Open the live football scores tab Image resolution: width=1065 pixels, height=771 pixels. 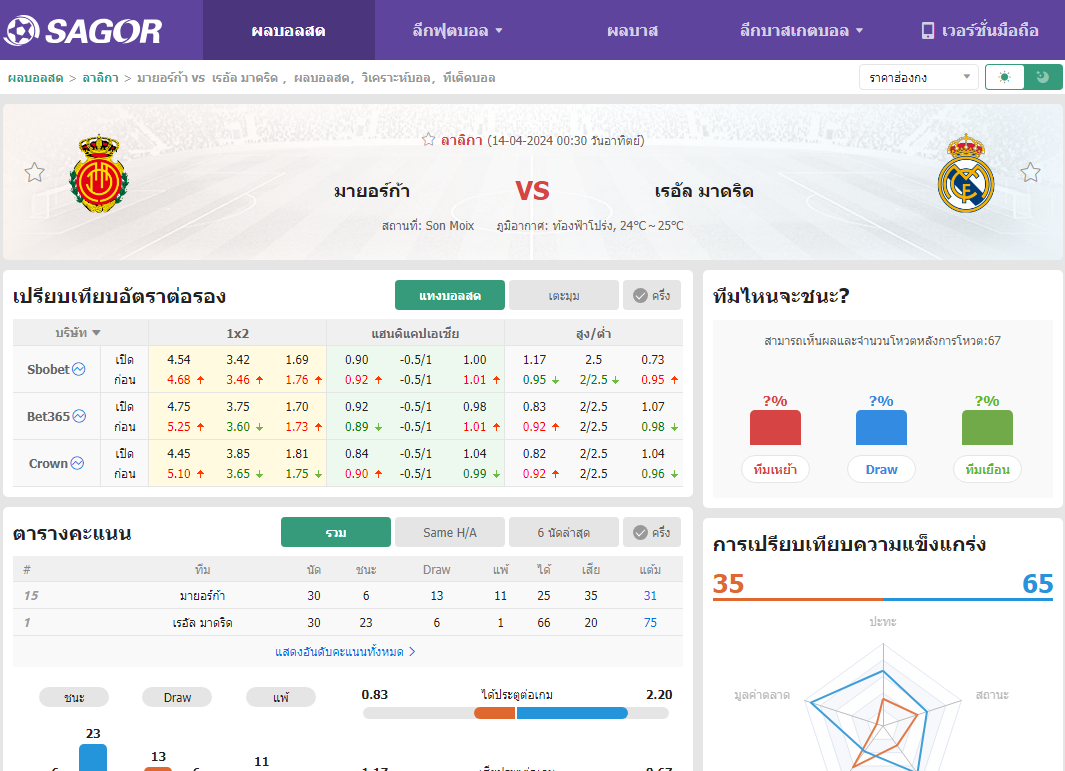(x=289, y=31)
